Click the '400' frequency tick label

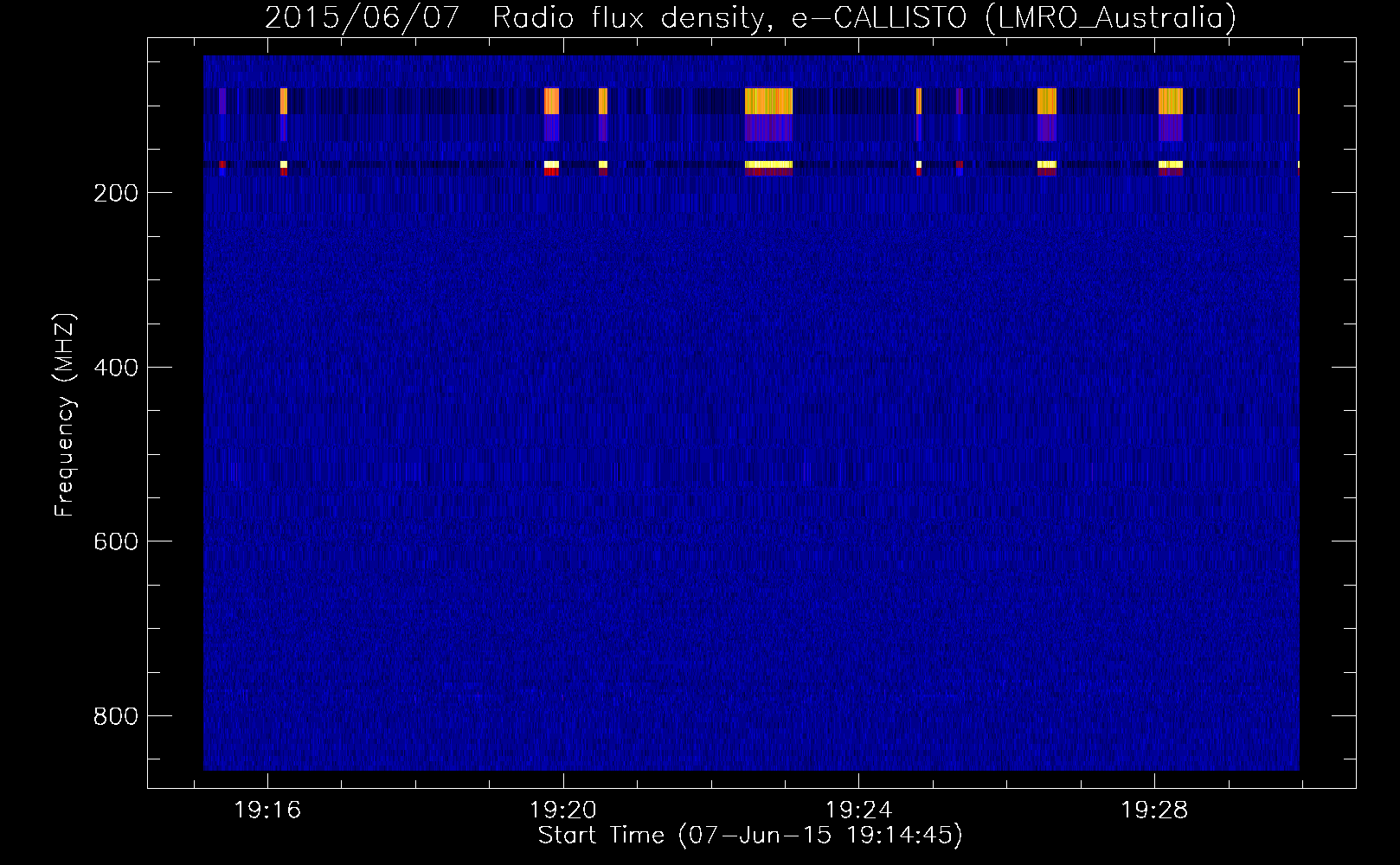pyautogui.click(x=116, y=368)
